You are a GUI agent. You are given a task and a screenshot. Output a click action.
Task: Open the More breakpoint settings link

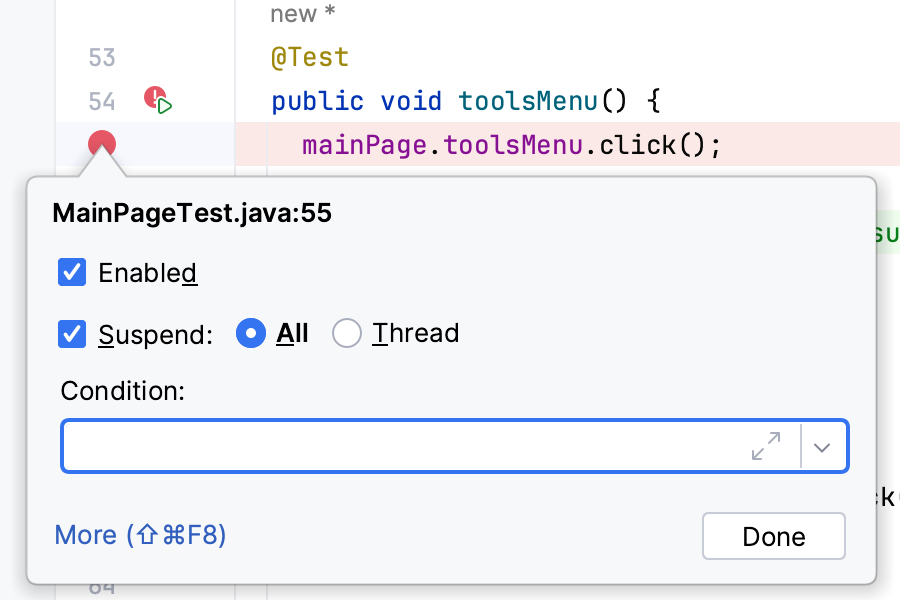click(x=141, y=535)
